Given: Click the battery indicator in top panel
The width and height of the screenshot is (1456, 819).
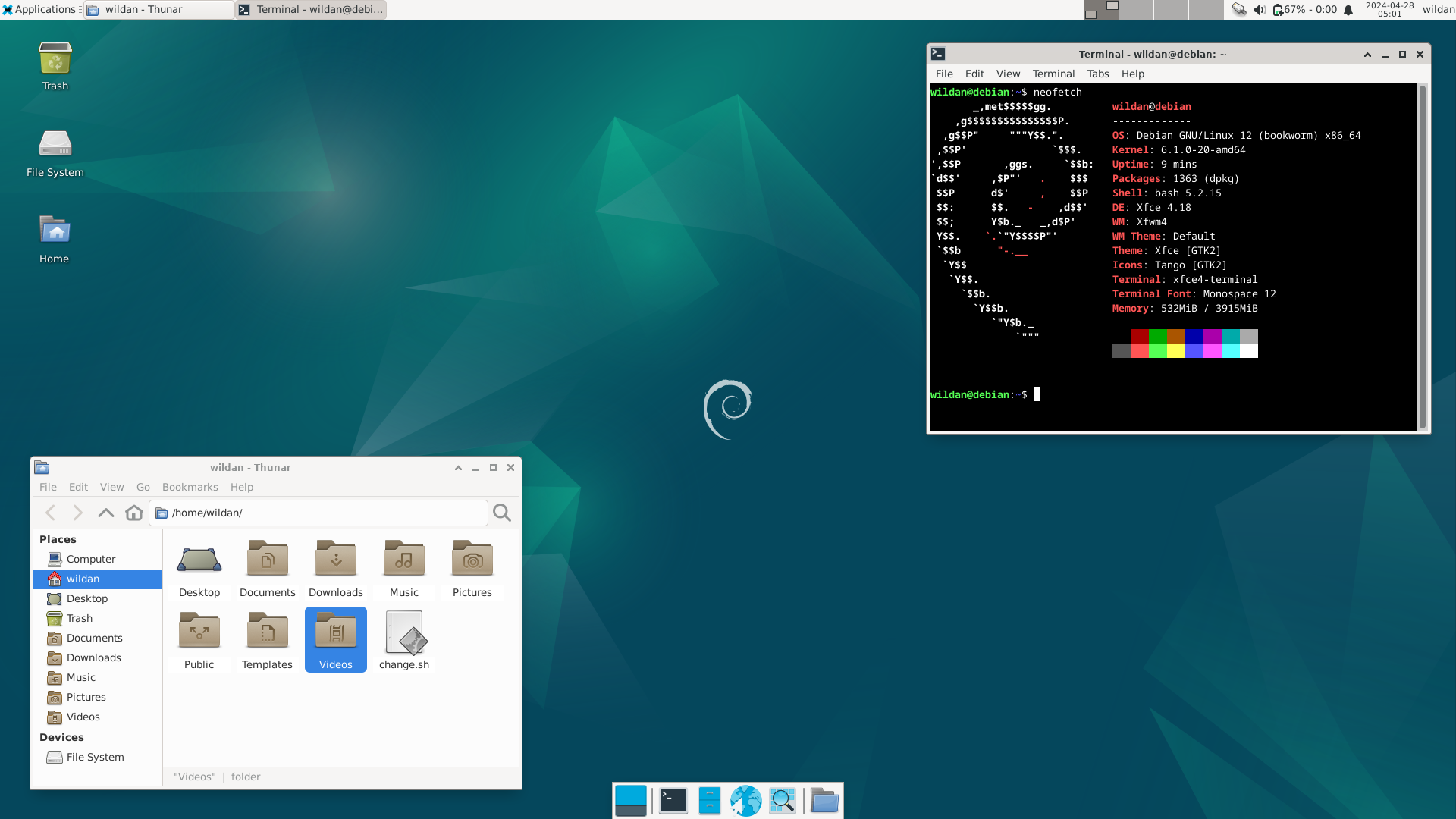Looking at the screenshot, I should 1304,10.
